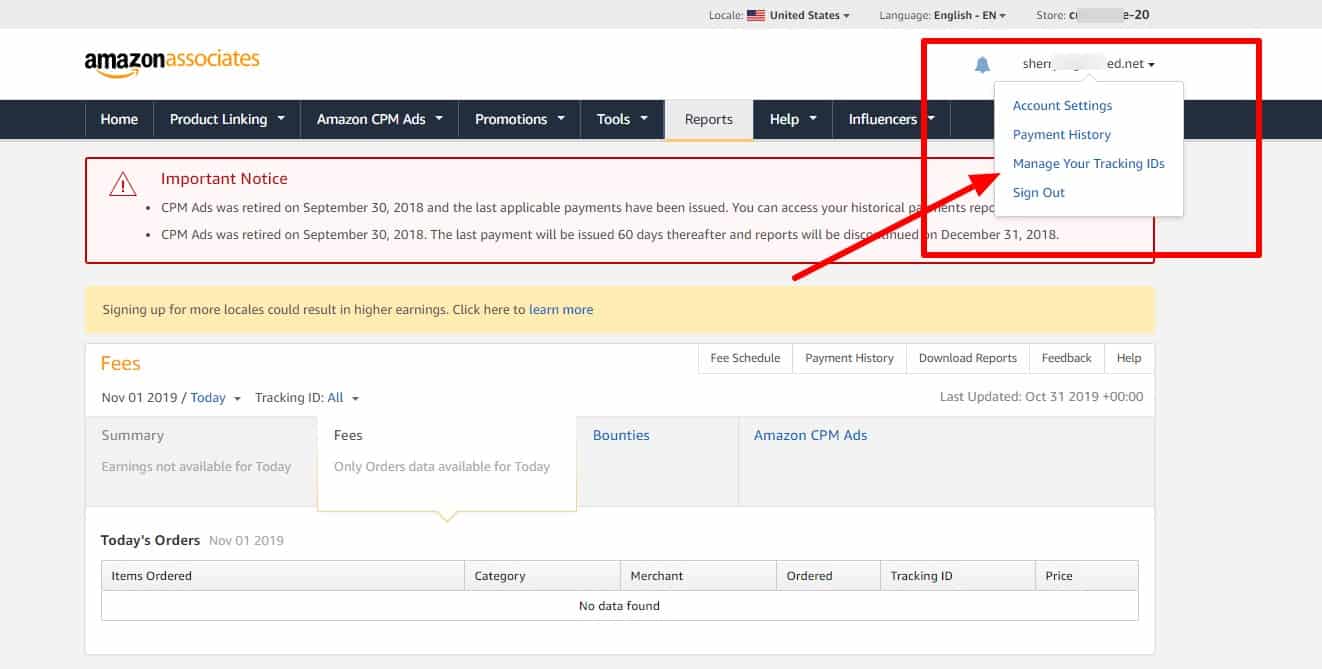Click Download Reports
Image resolution: width=1322 pixels, height=669 pixels.
[967, 358]
